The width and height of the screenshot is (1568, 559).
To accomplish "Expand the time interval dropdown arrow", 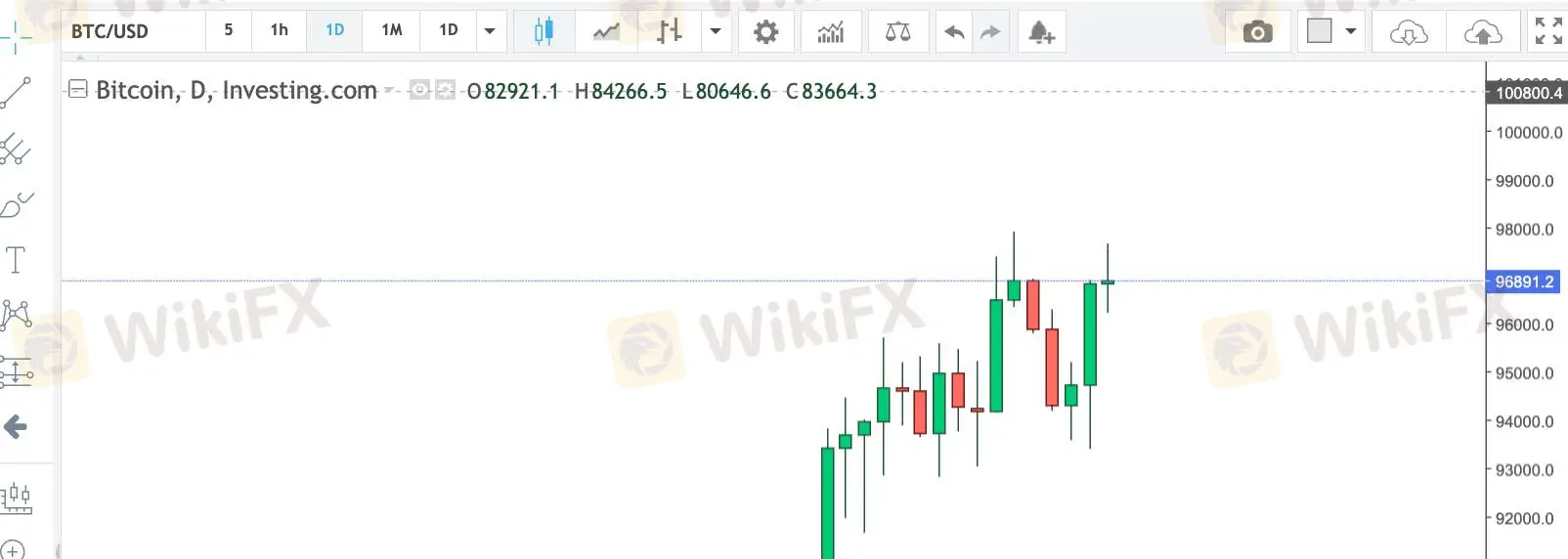I will (490, 31).
